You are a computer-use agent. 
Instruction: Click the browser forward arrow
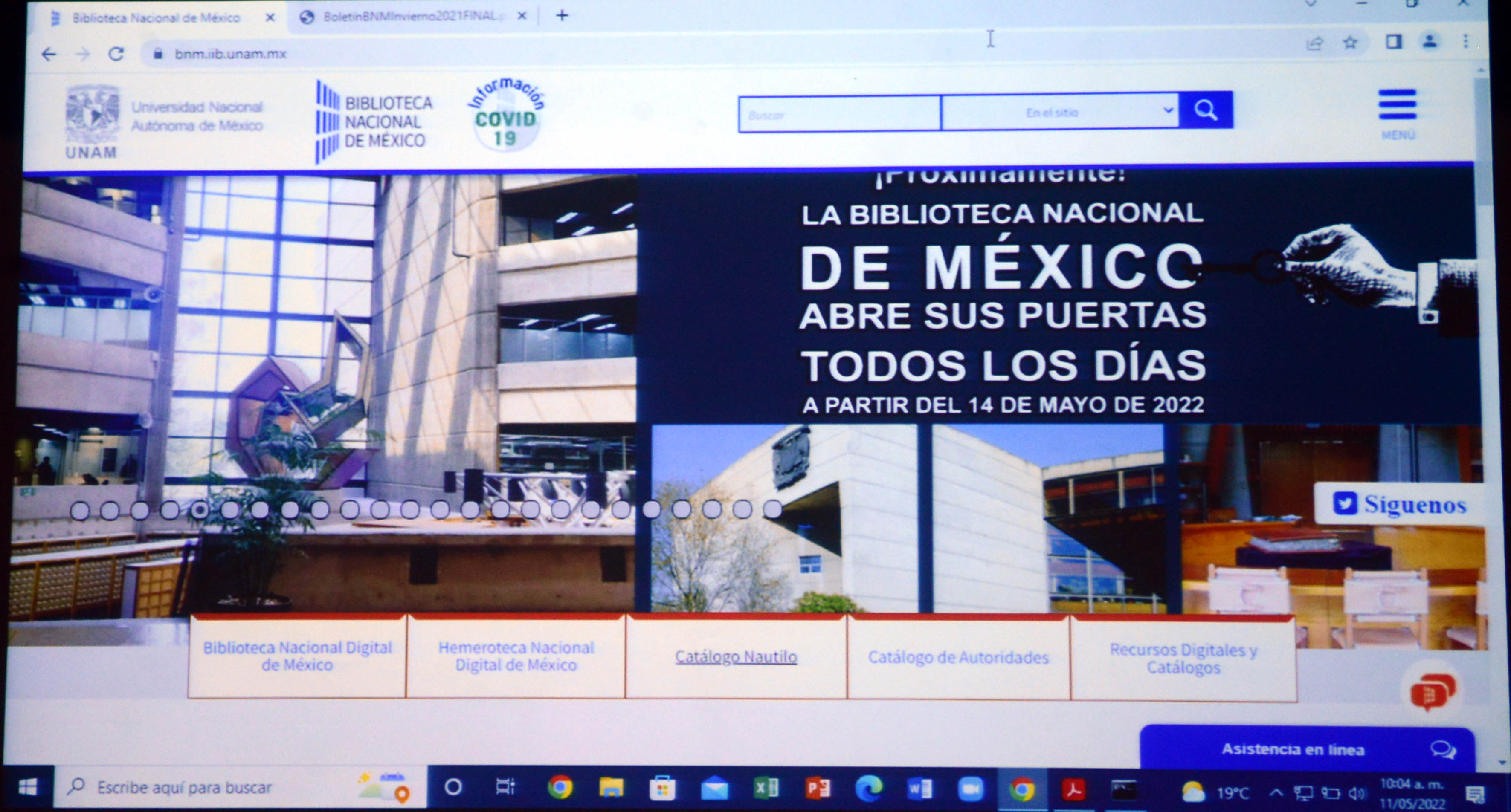(x=83, y=55)
